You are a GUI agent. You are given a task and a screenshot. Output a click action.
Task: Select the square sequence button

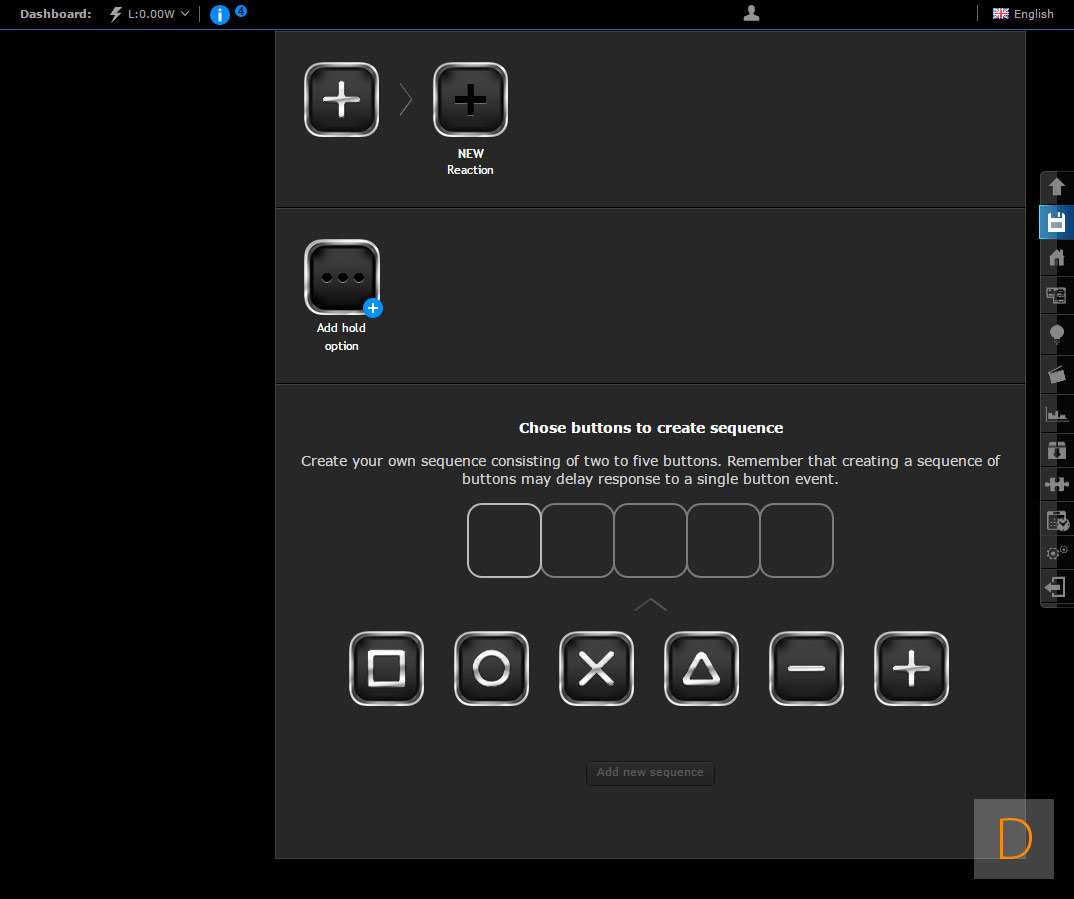click(x=386, y=669)
